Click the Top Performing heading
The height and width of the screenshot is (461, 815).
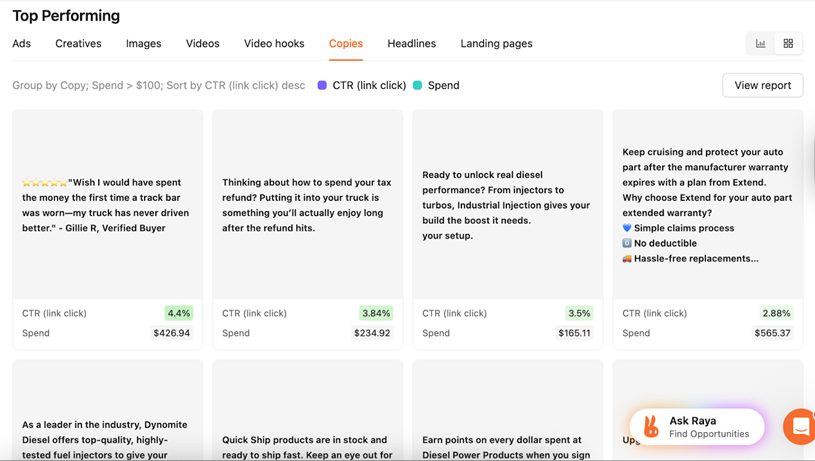click(66, 16)
